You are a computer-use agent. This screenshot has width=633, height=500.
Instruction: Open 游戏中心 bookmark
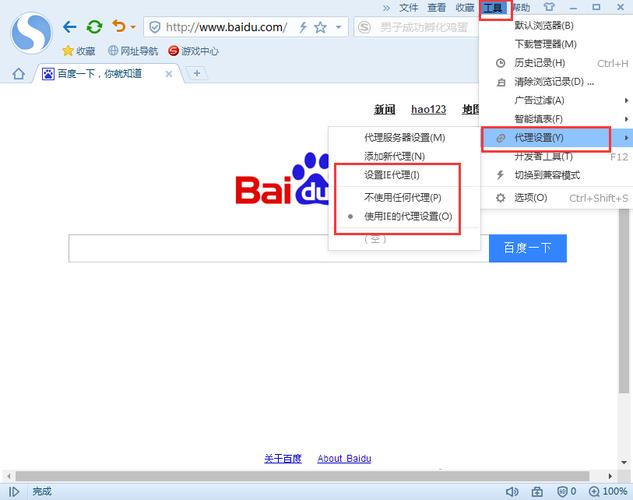click(193, 51)
